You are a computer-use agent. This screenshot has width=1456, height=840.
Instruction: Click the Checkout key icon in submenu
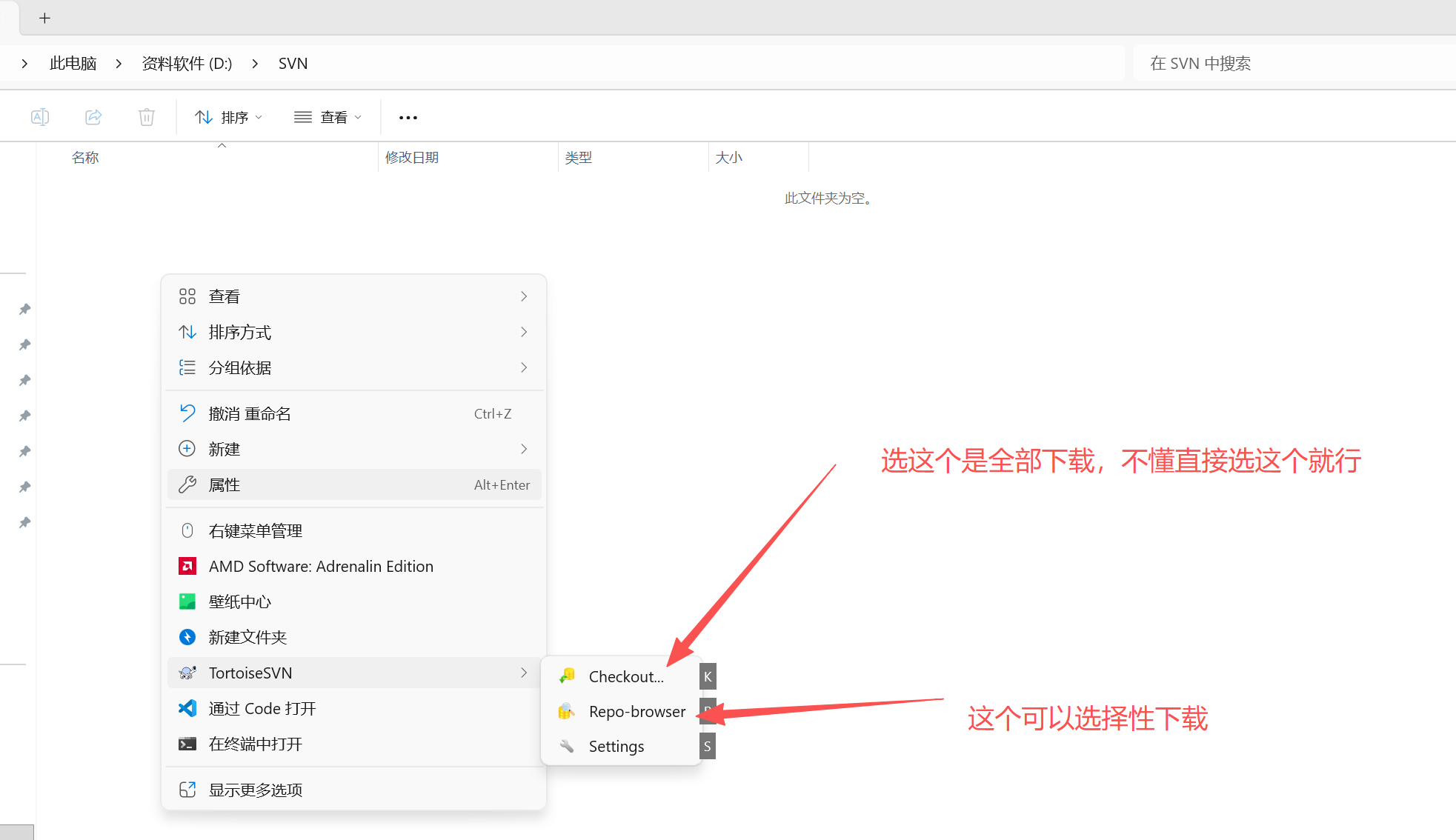click(567, 676)
